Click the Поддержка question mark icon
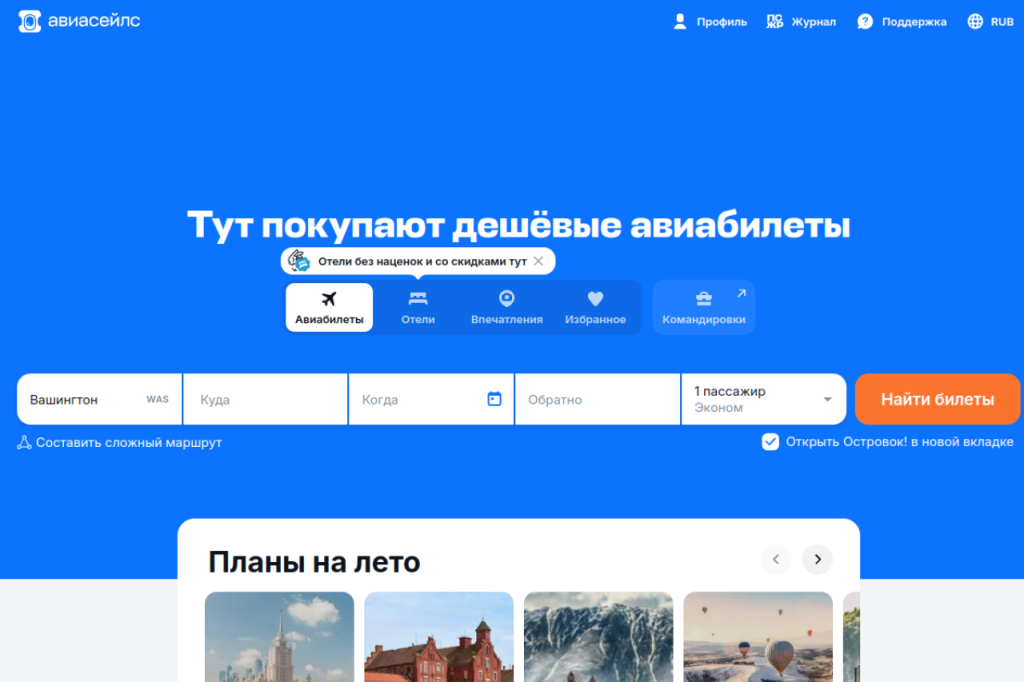The width and height of the screenshot is (1024, 682). point(865,22)
